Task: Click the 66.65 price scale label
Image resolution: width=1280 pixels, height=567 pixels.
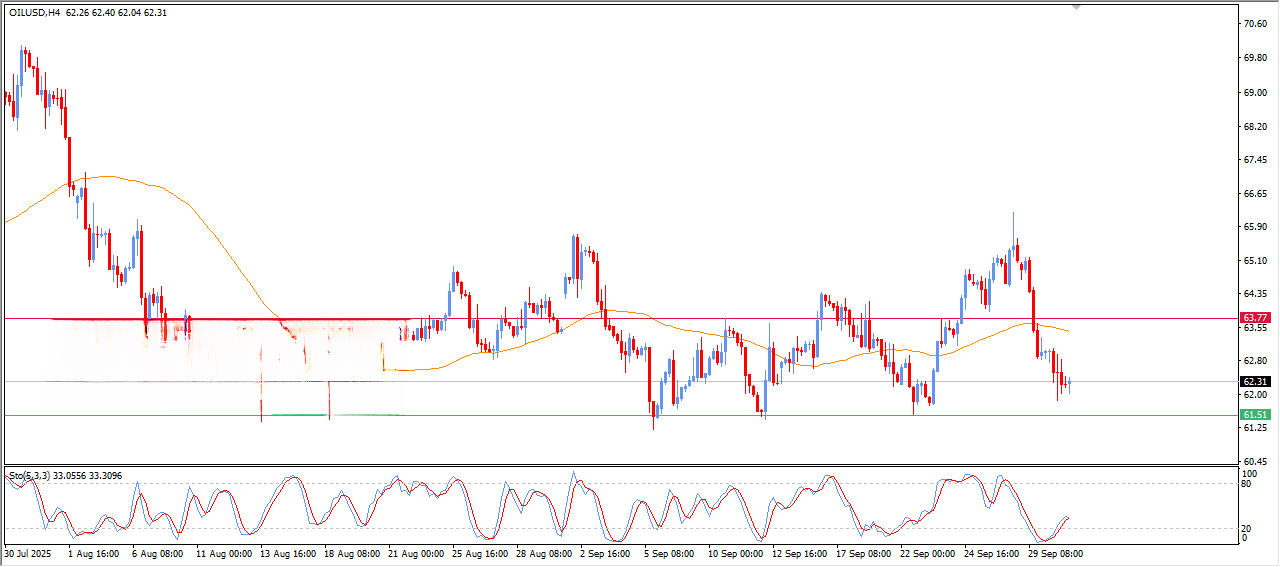Action: [1254, 194]
